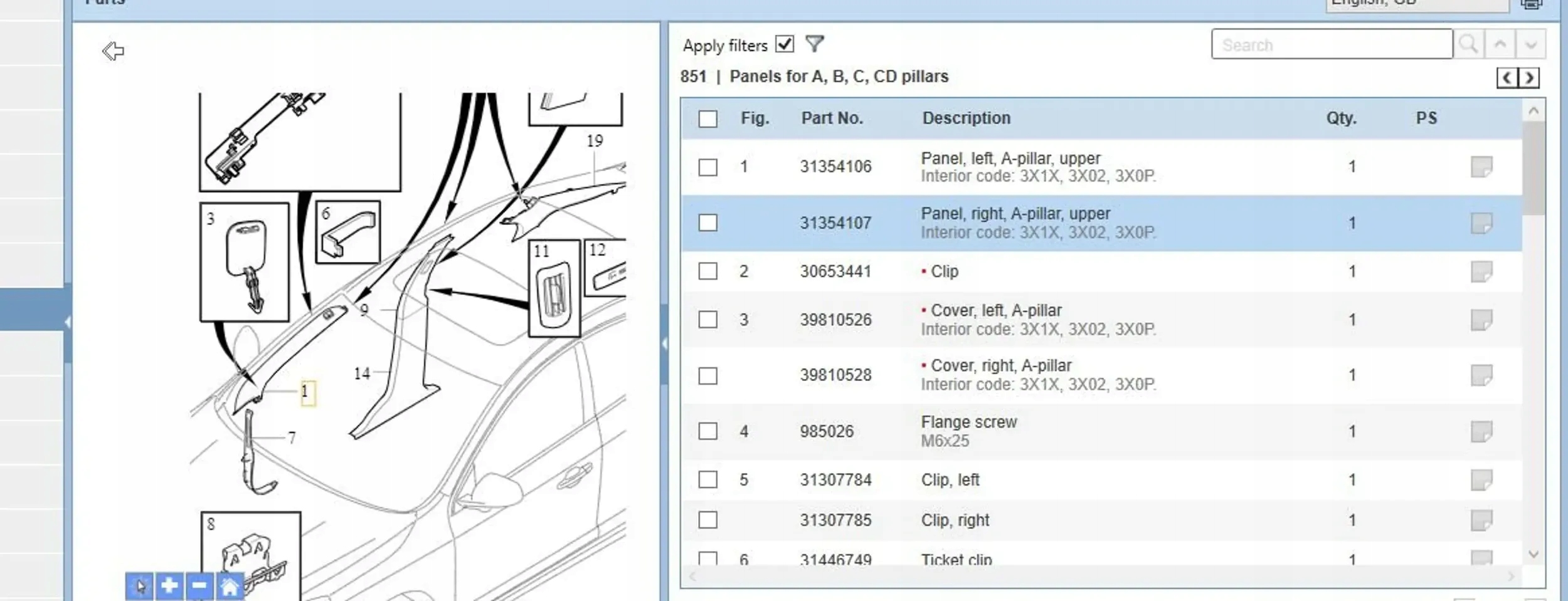Click the detail box 8 illustration
This screenshot has width=1568, height=601.
(x=251, y=557)
